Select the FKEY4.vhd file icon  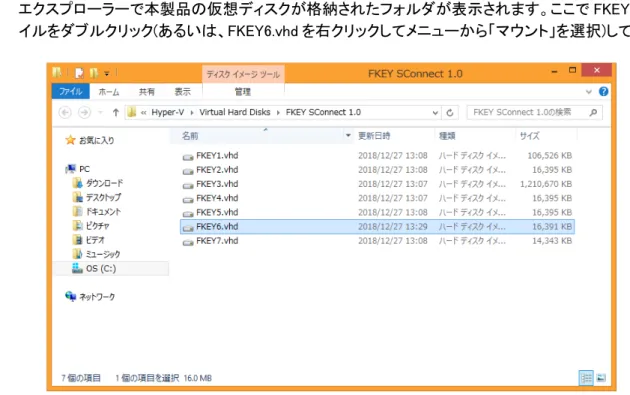(x=188, y=199)
